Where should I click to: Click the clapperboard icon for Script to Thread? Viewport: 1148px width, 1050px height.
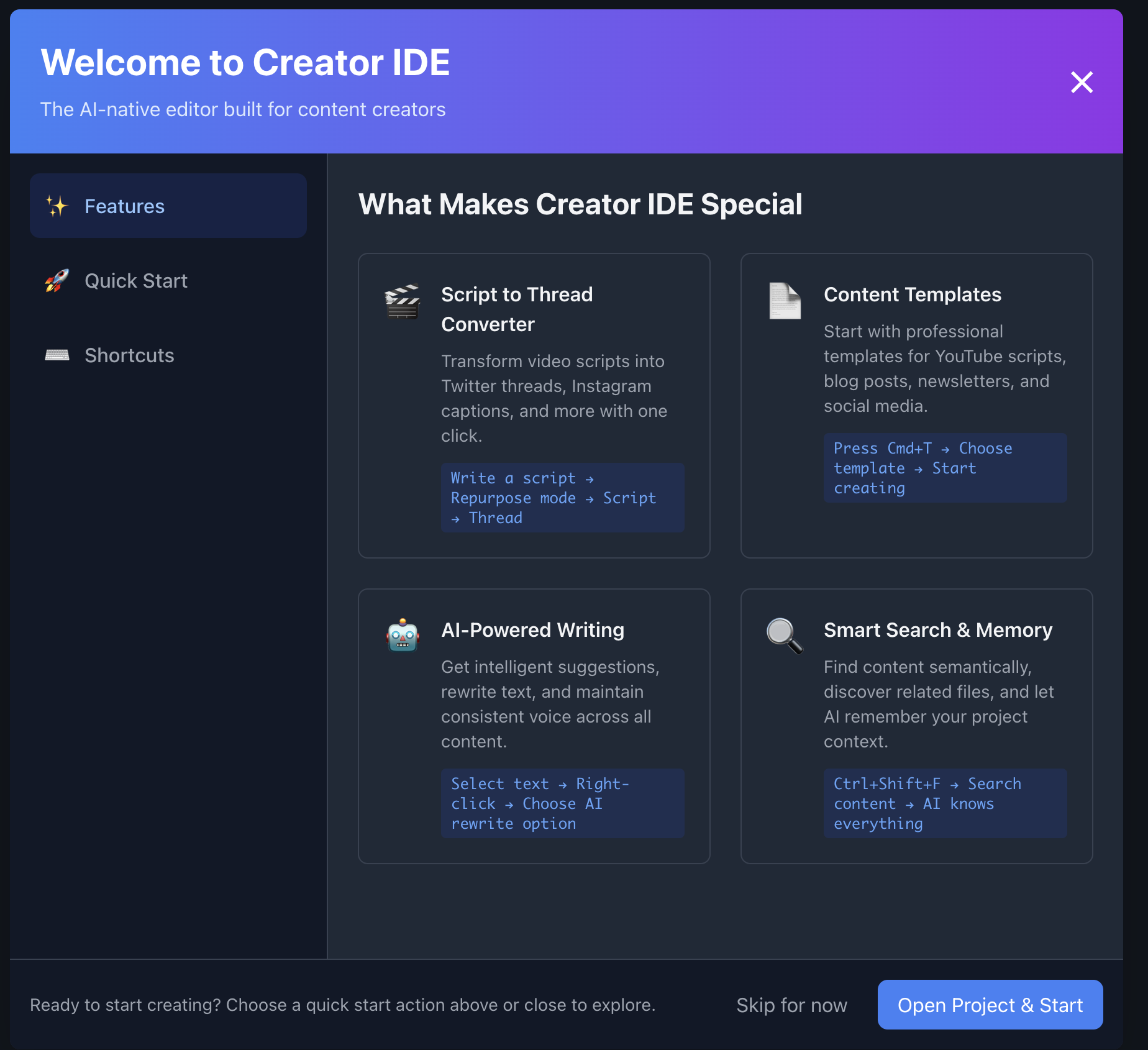click(403, 301)
